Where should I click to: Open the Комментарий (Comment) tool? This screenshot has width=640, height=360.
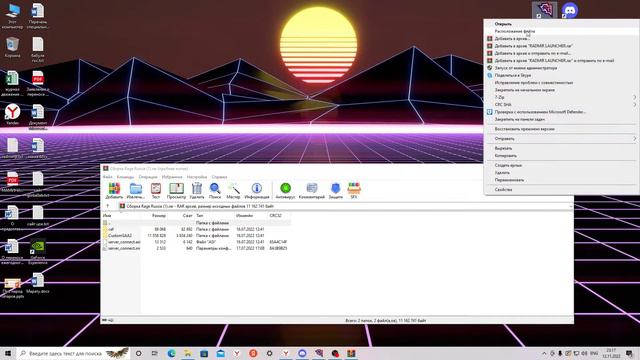312,191
